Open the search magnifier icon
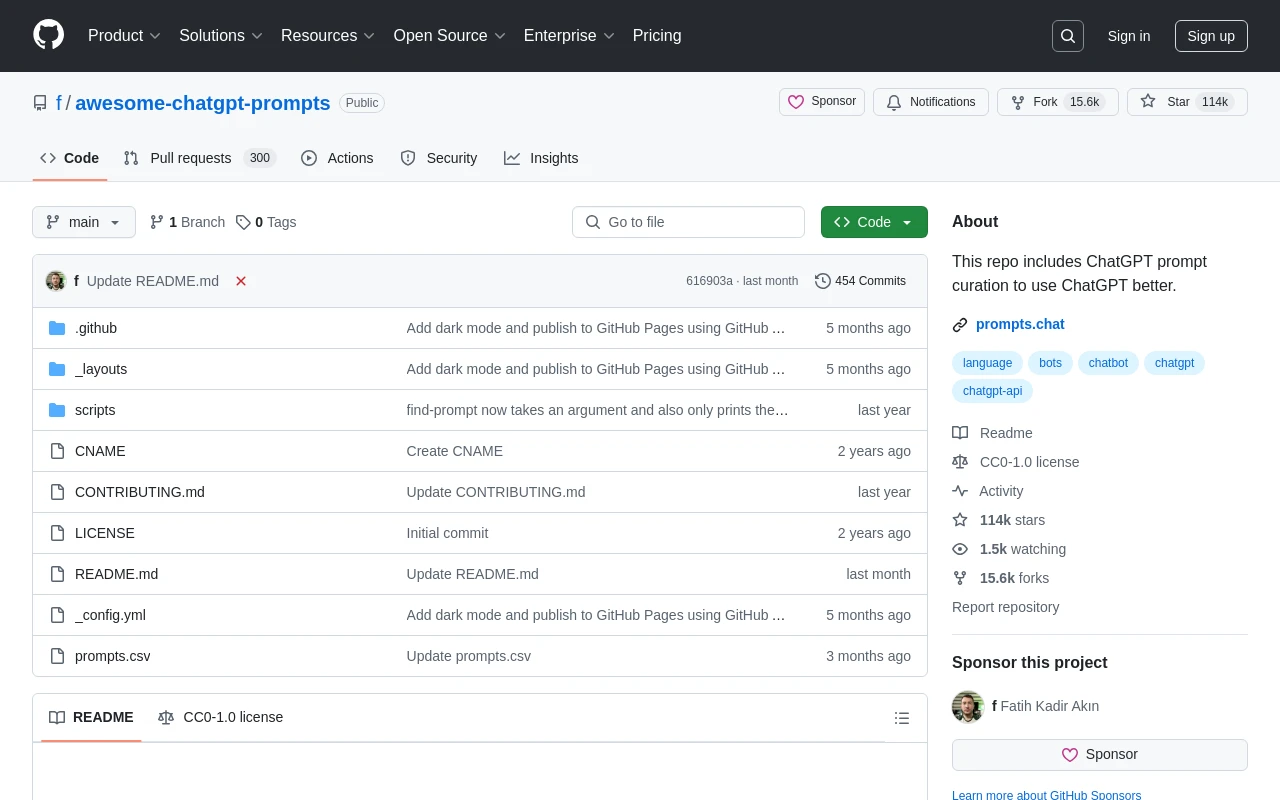The width and height of the screenshot is (1280, 800). (1068, 36)
